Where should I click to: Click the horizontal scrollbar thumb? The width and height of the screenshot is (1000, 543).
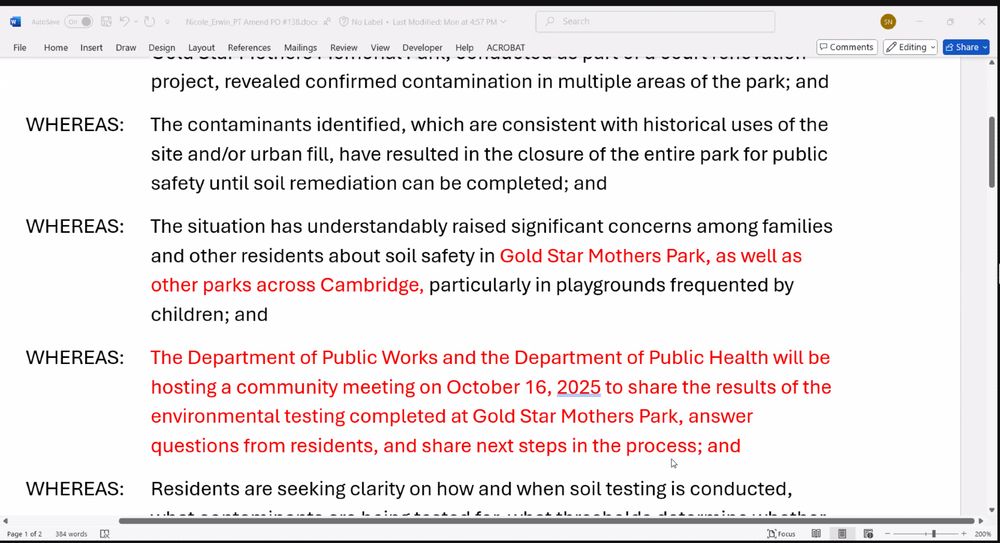(547, 521)
